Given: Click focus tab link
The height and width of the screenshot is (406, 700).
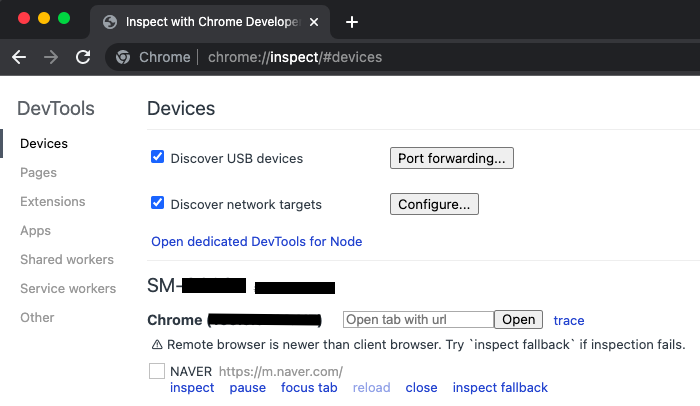Looking at the screenshot, I should (309, 388).
